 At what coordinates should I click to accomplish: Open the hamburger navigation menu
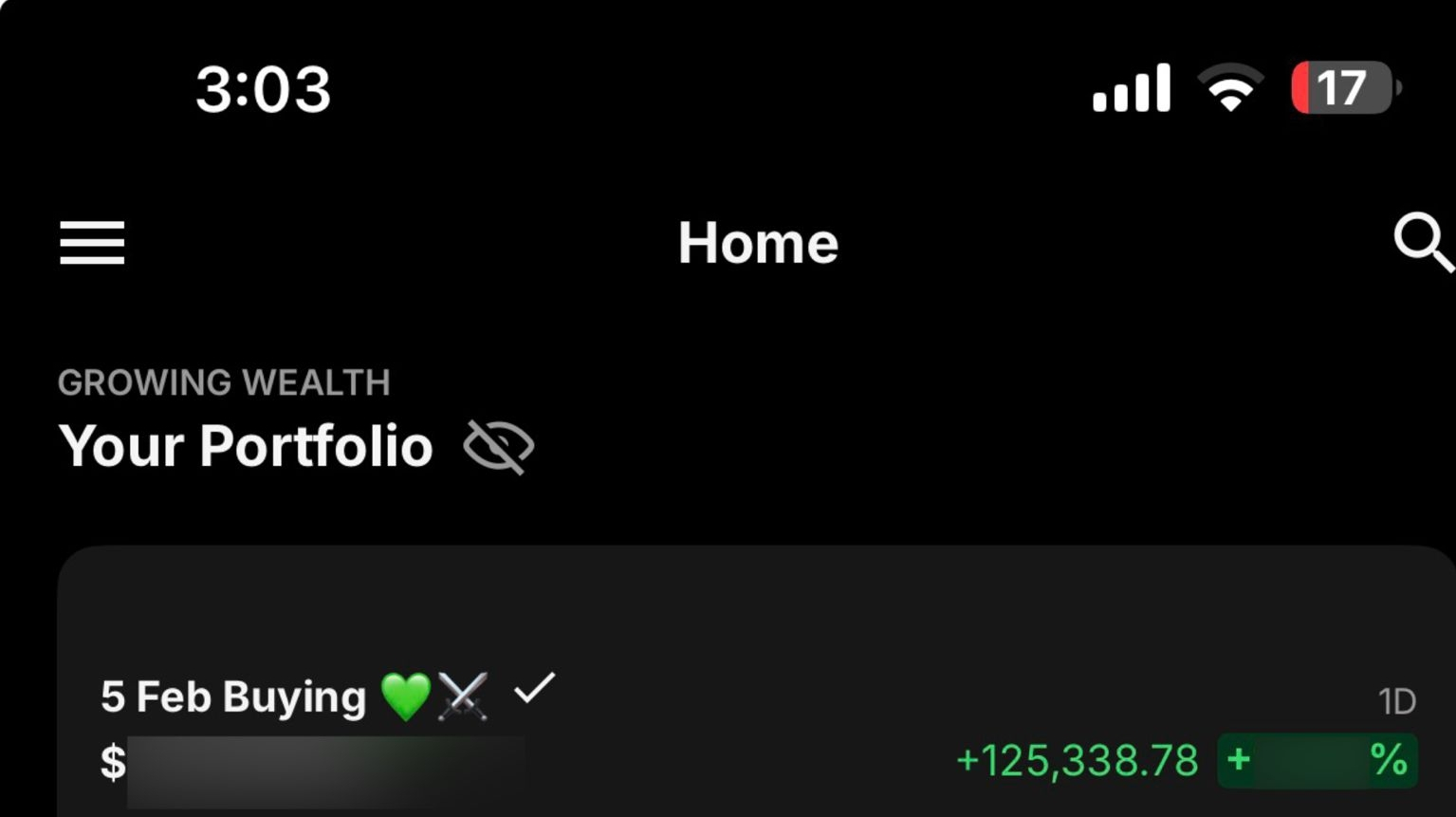click(x=92, y=243)
